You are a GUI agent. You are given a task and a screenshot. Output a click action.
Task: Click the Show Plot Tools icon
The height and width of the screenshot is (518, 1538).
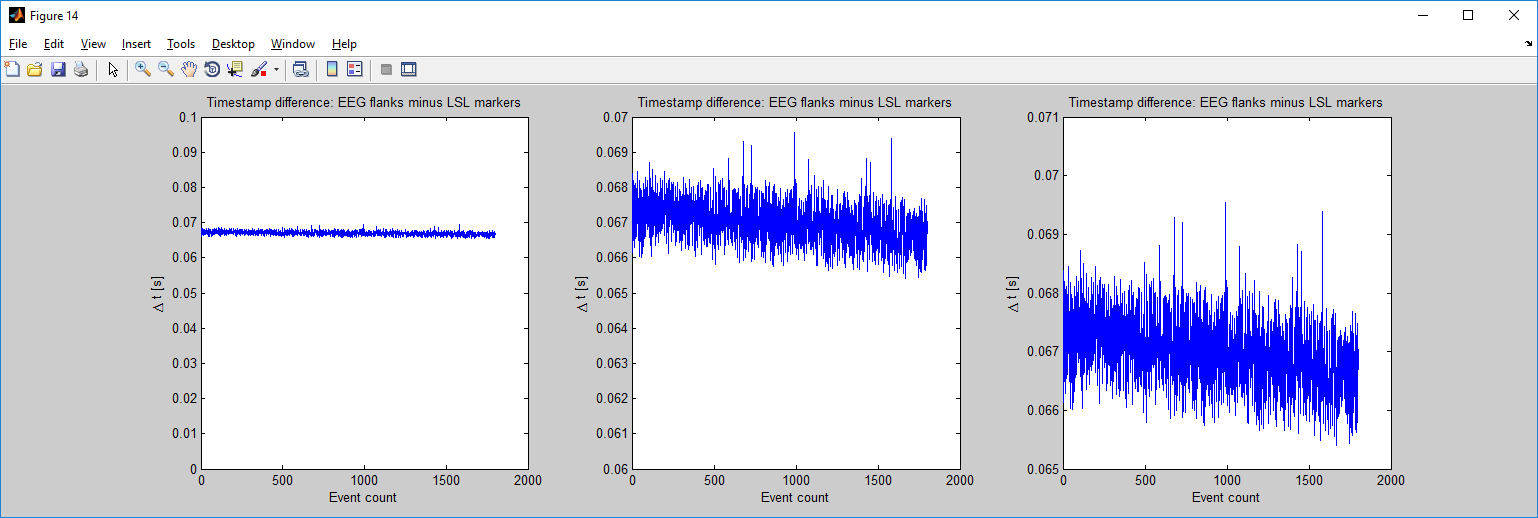click(x=408, y=69)
